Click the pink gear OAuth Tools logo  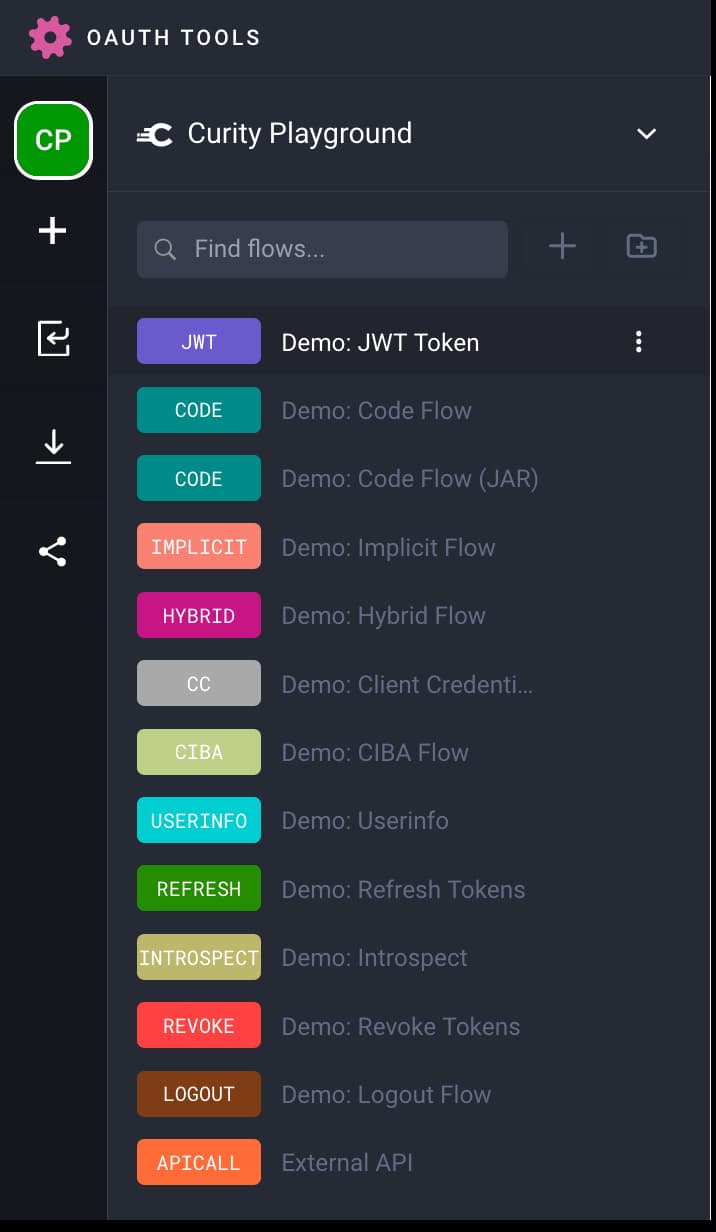50,38
